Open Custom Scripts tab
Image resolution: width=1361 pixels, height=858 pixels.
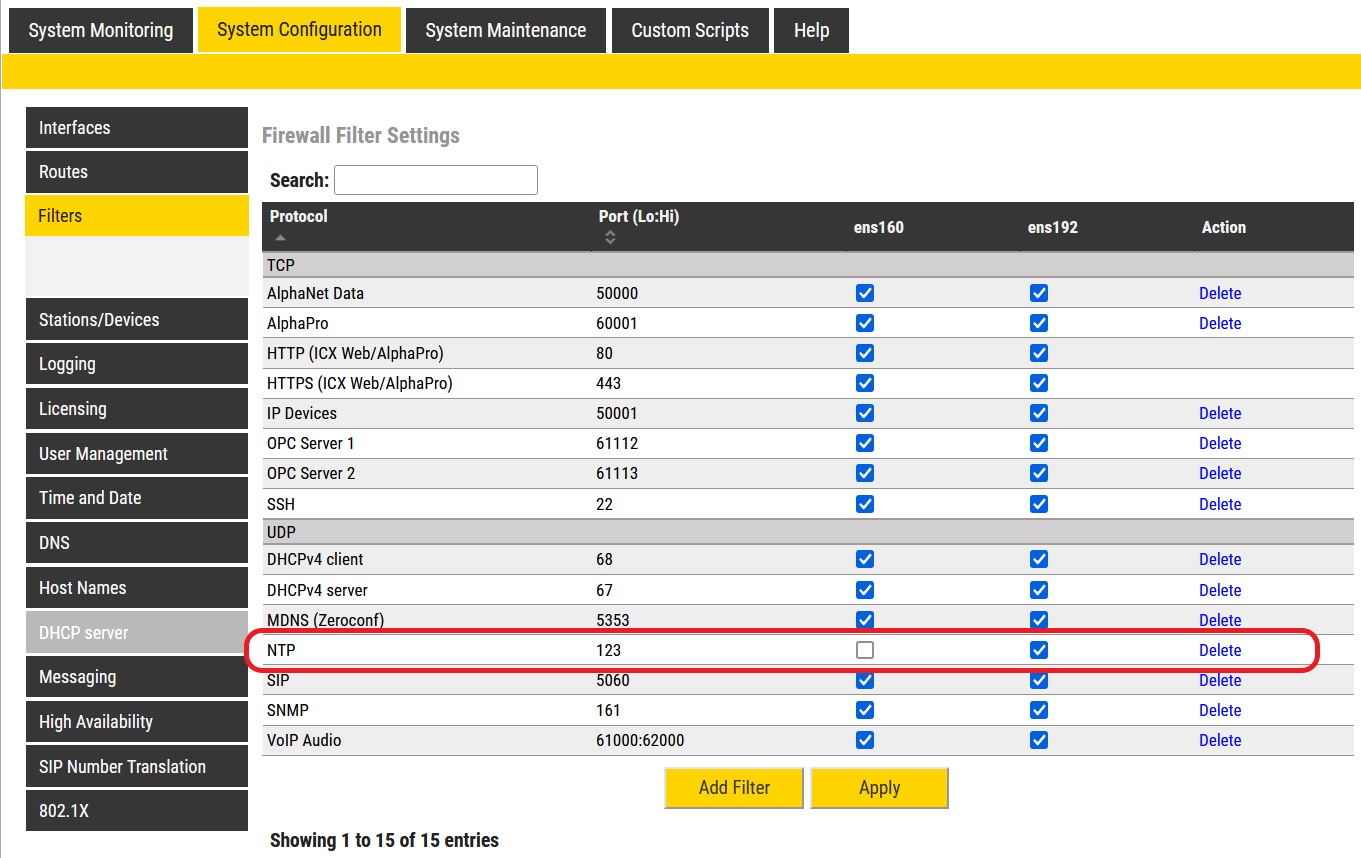coord(689,30)
